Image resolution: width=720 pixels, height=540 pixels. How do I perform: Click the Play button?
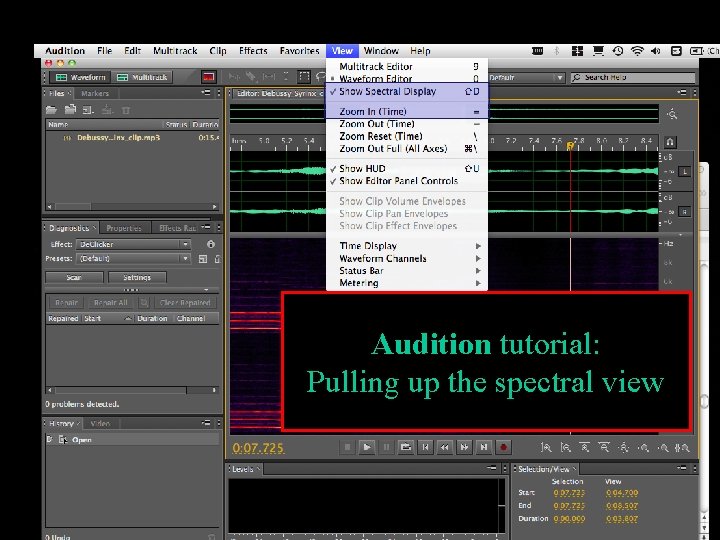tap(367, 447)
